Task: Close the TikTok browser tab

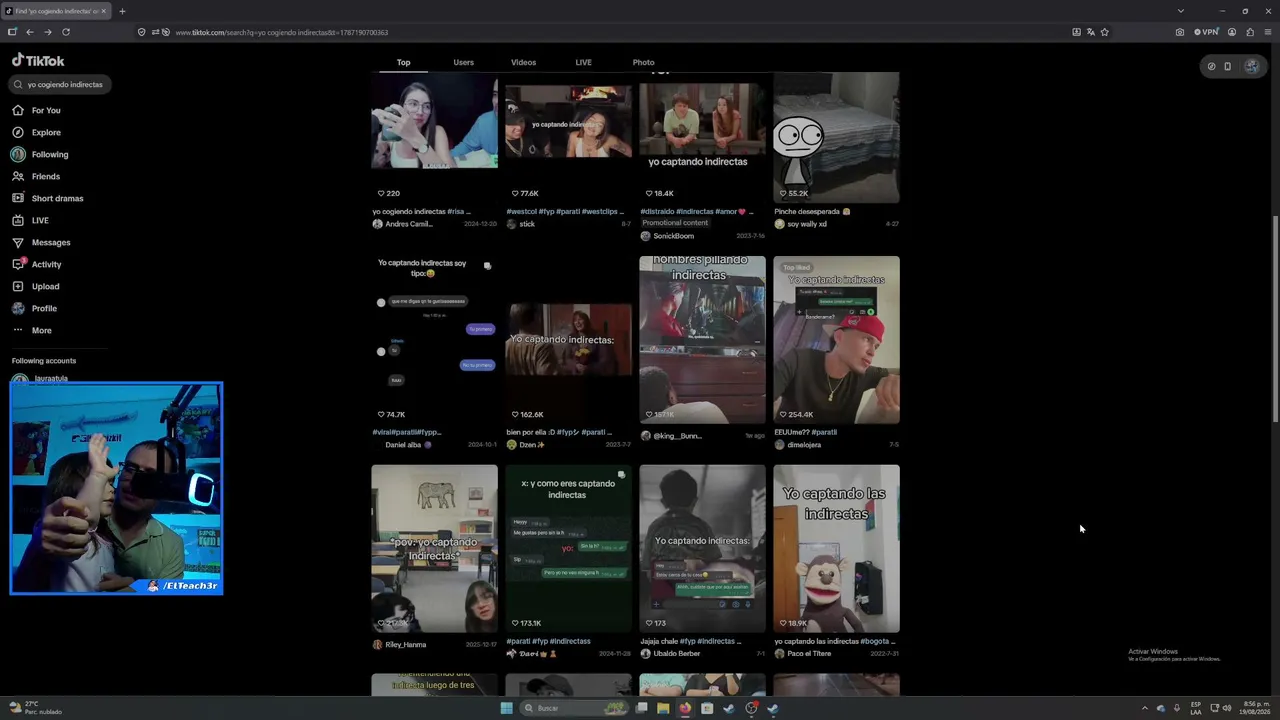Action: coord(104,11)
